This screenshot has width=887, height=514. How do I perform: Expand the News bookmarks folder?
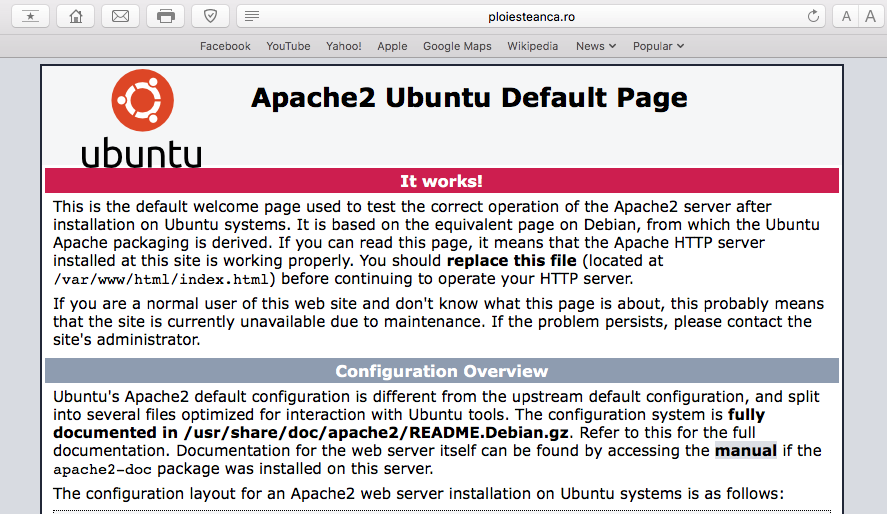click(596, 46)
